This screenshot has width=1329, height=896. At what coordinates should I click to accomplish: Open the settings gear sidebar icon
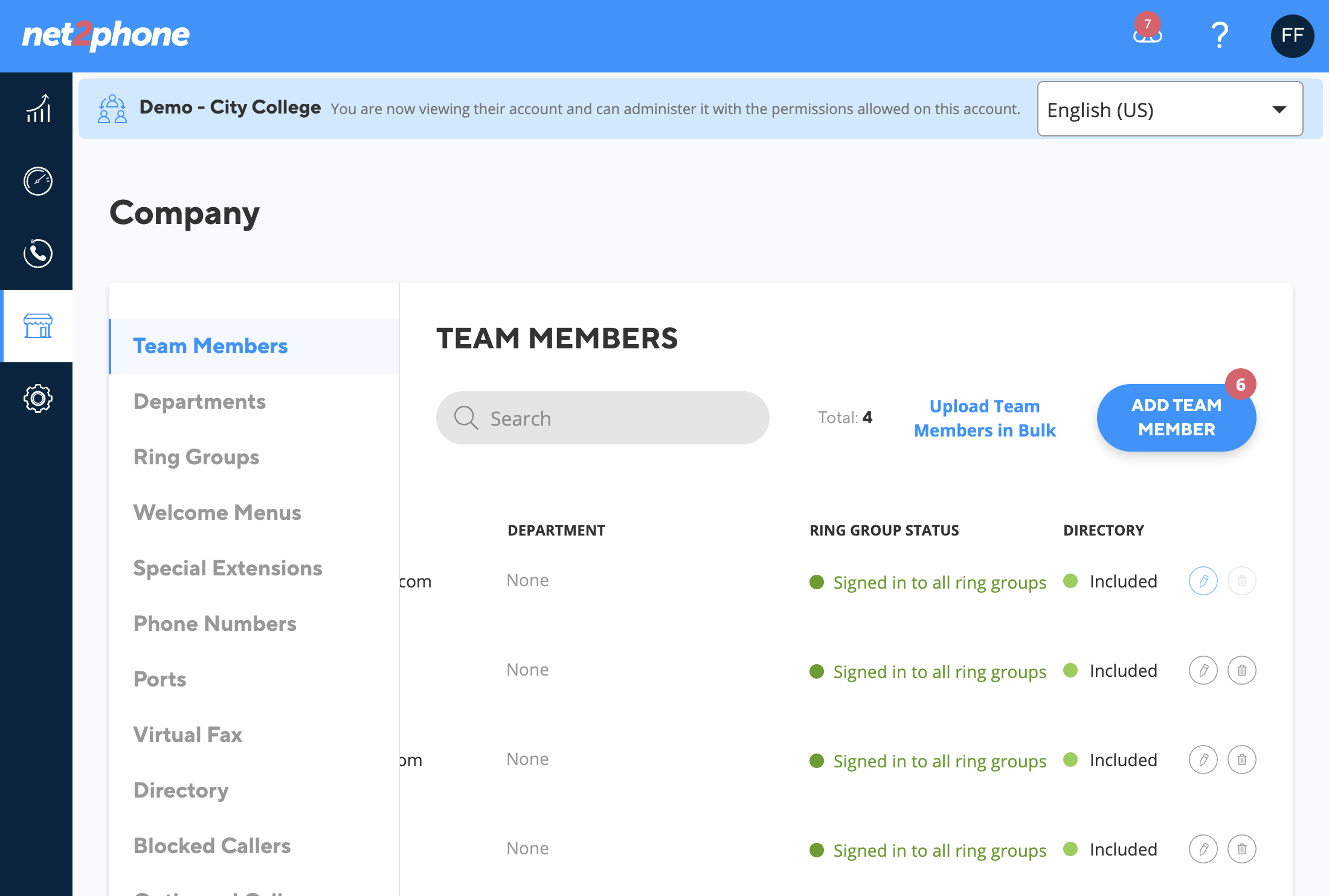pyautogui.click(x=37, y=398)
